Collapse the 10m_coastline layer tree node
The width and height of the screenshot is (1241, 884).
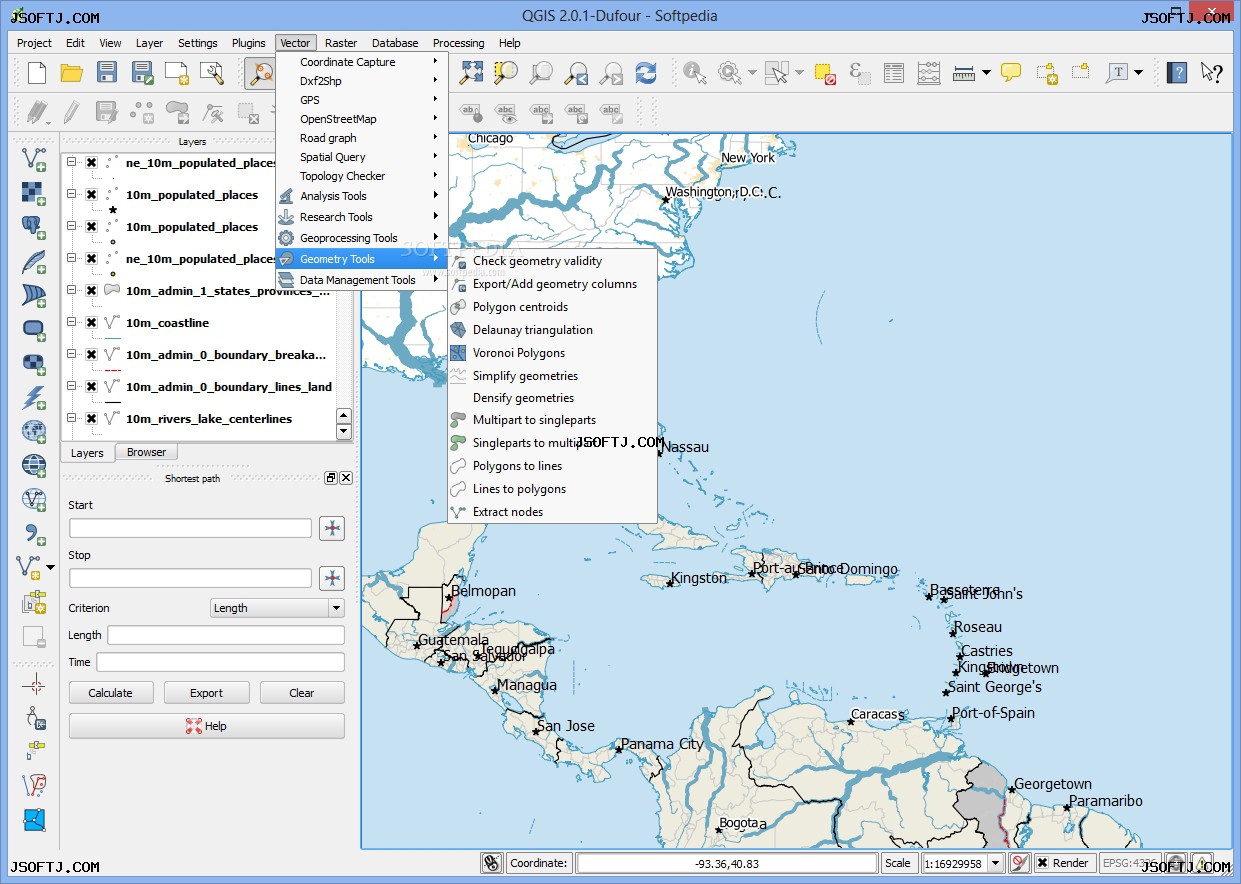72,323
